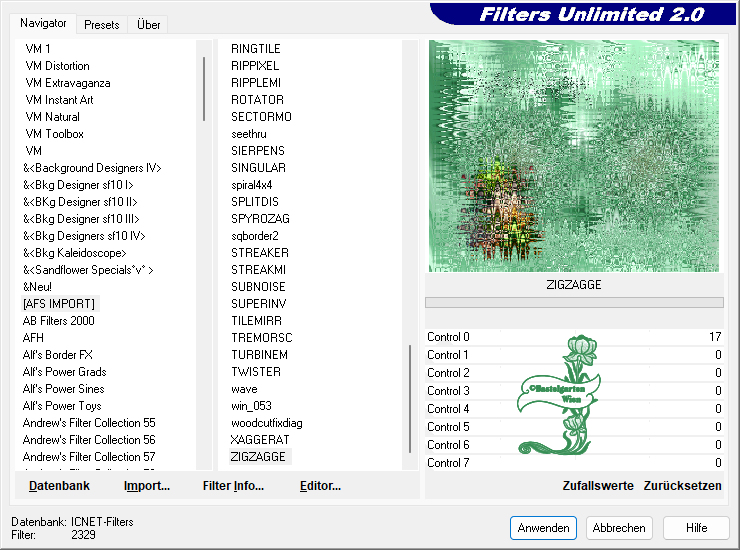The height and width of the screenshot is (550, 740).
Task: Choose the TWISTER filter
Action: click(256, 372)
